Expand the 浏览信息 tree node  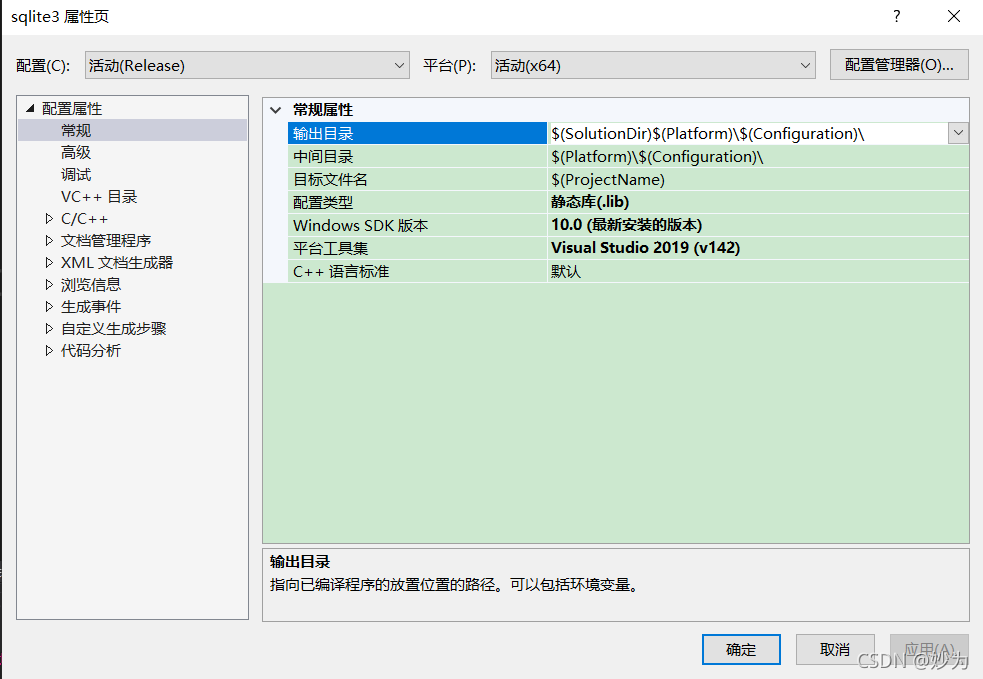click(x=50, y=285)
